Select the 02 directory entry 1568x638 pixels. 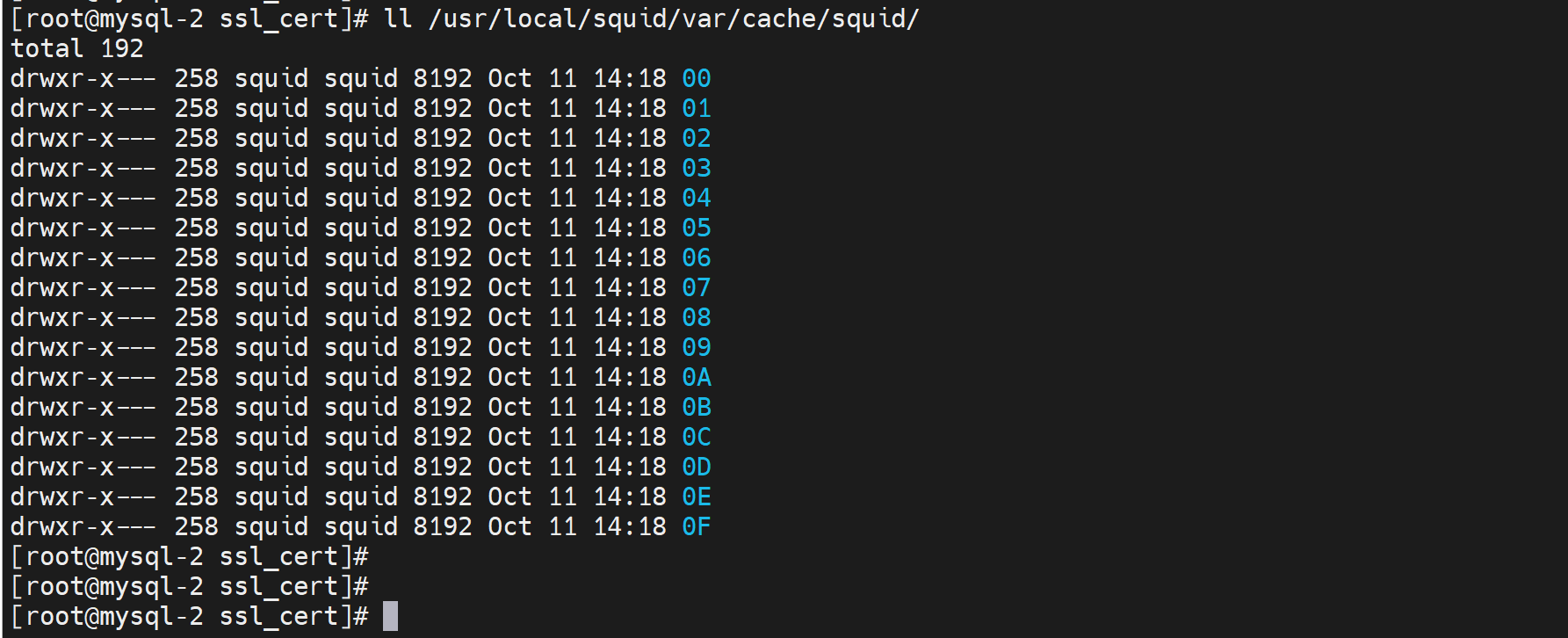tap(696, 139)
